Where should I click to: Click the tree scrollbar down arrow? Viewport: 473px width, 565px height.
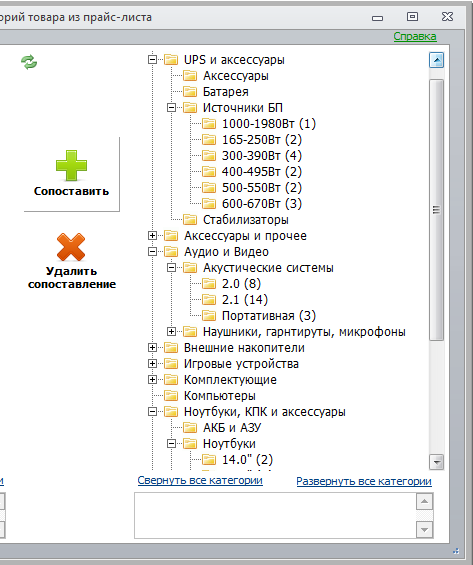point(436,462)
